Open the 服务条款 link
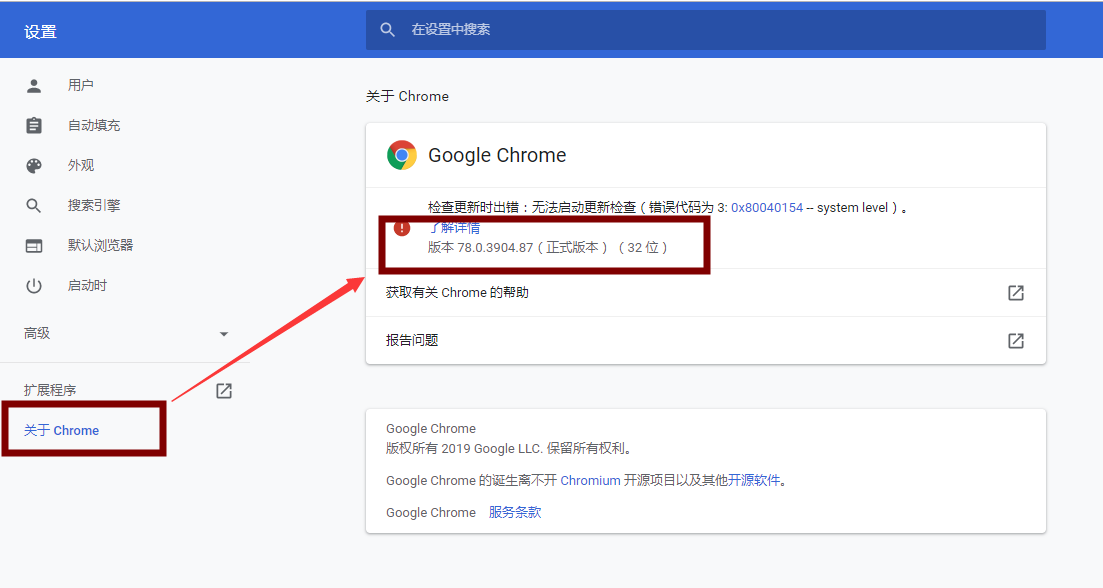Screen dimensions: 1103x588 coord(515,513)
